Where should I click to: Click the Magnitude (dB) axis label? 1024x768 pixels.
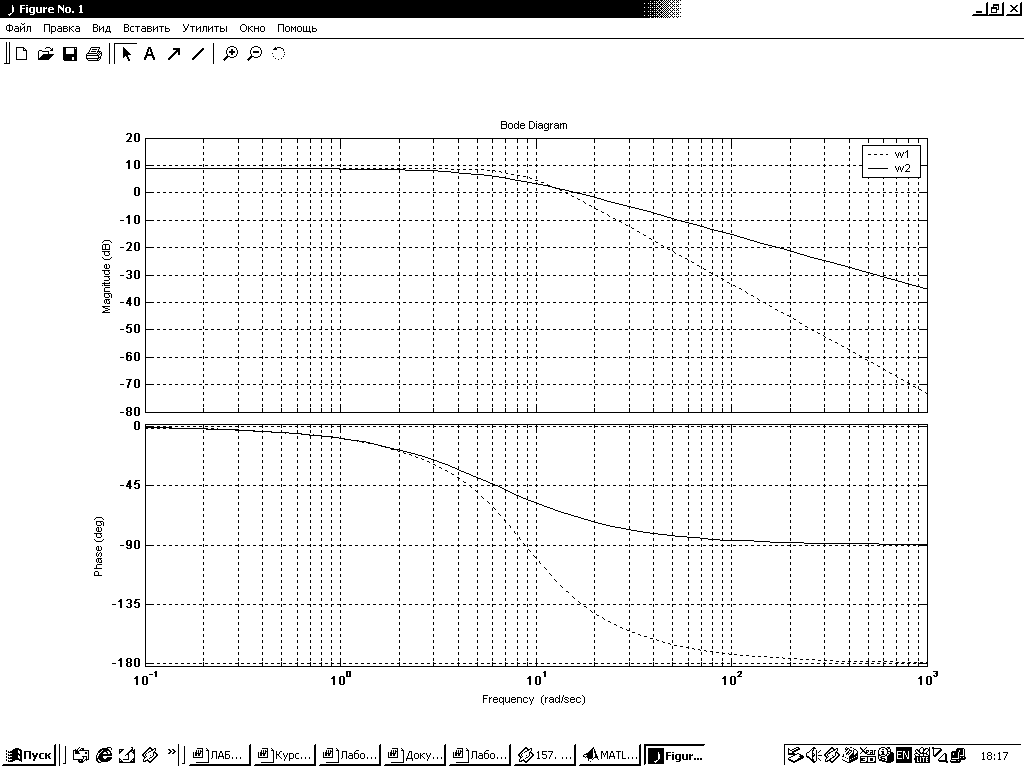pyautogui.click(x=106, y=276)
